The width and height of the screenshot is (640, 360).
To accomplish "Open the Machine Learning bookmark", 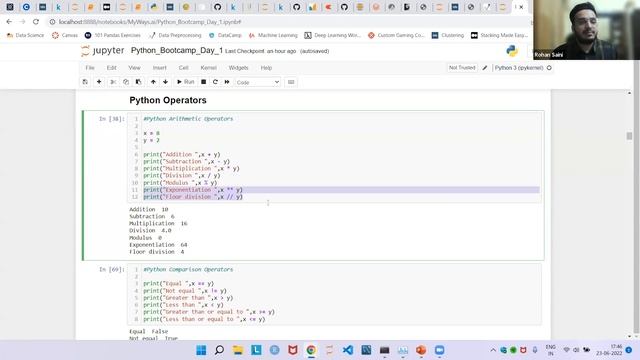I will point(273,36).
